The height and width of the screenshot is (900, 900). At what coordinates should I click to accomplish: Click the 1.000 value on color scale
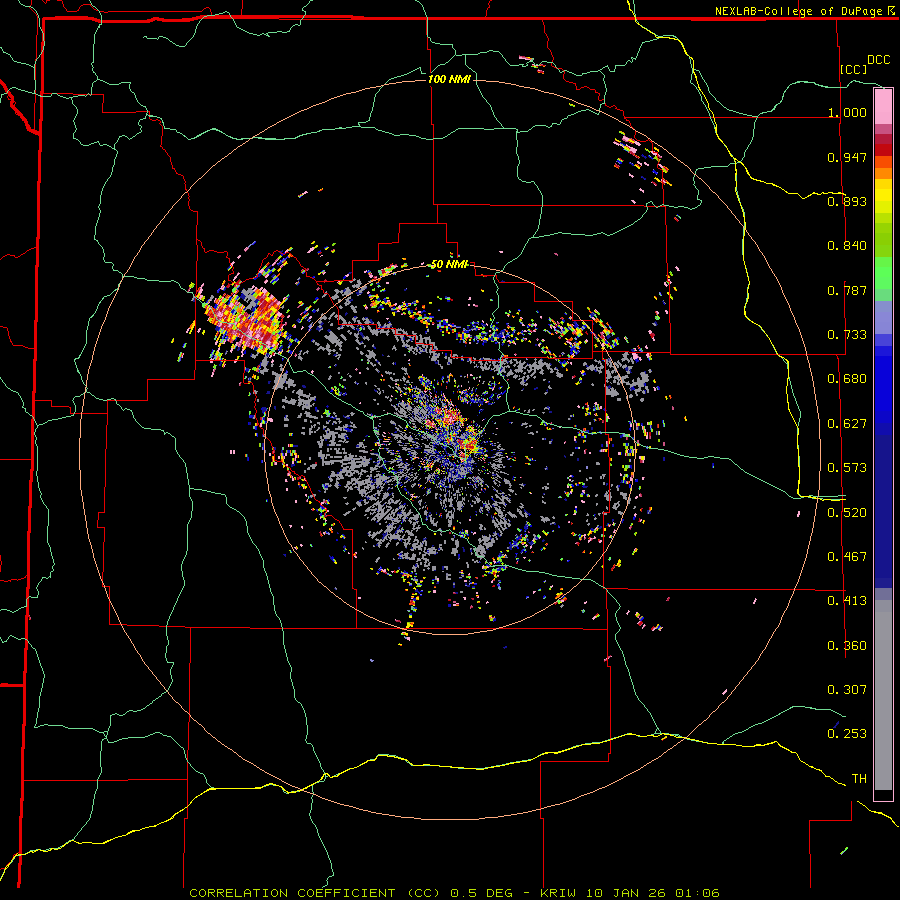tap(847, 112)
